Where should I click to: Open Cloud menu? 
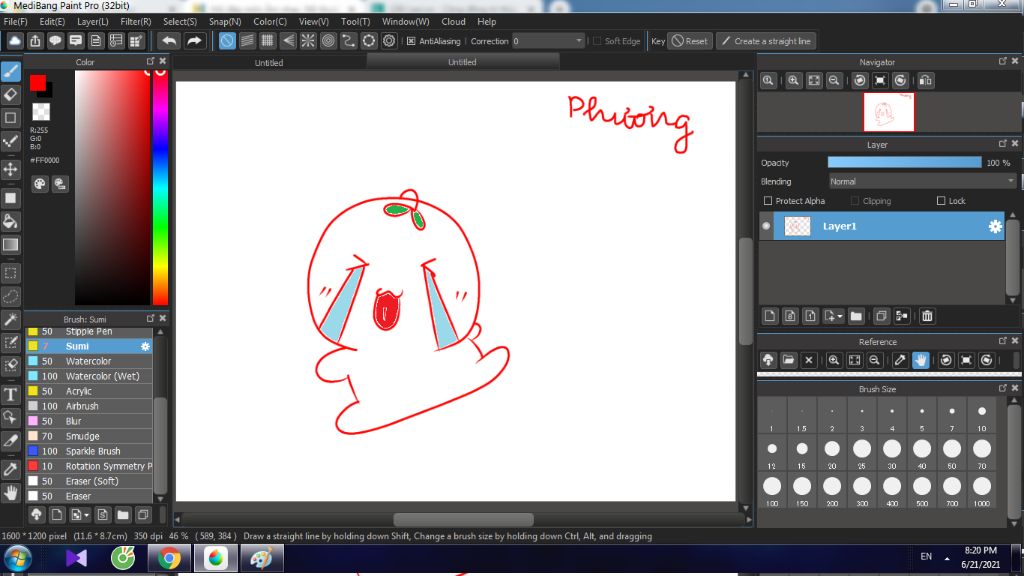(x=453, y=22)
